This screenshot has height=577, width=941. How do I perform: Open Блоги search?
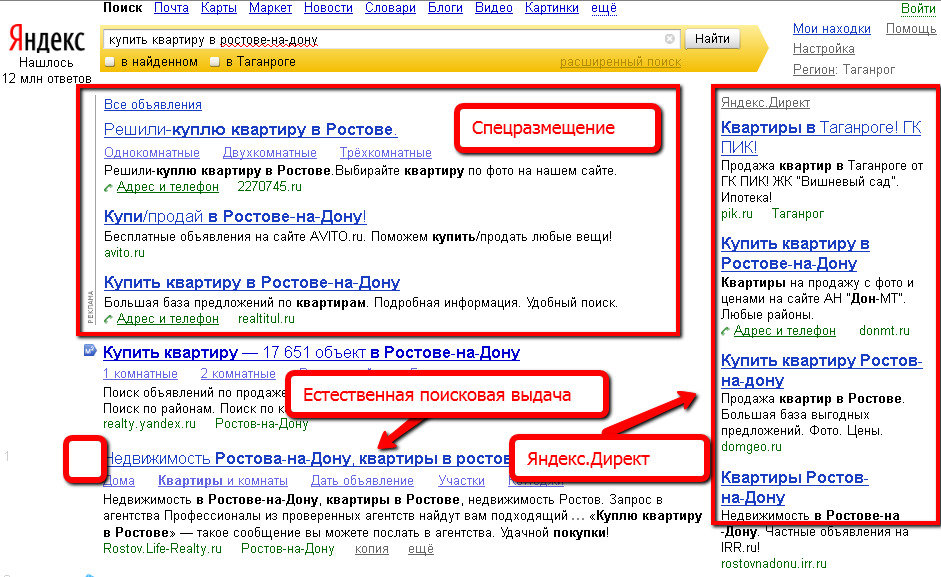tap(445, 8)
